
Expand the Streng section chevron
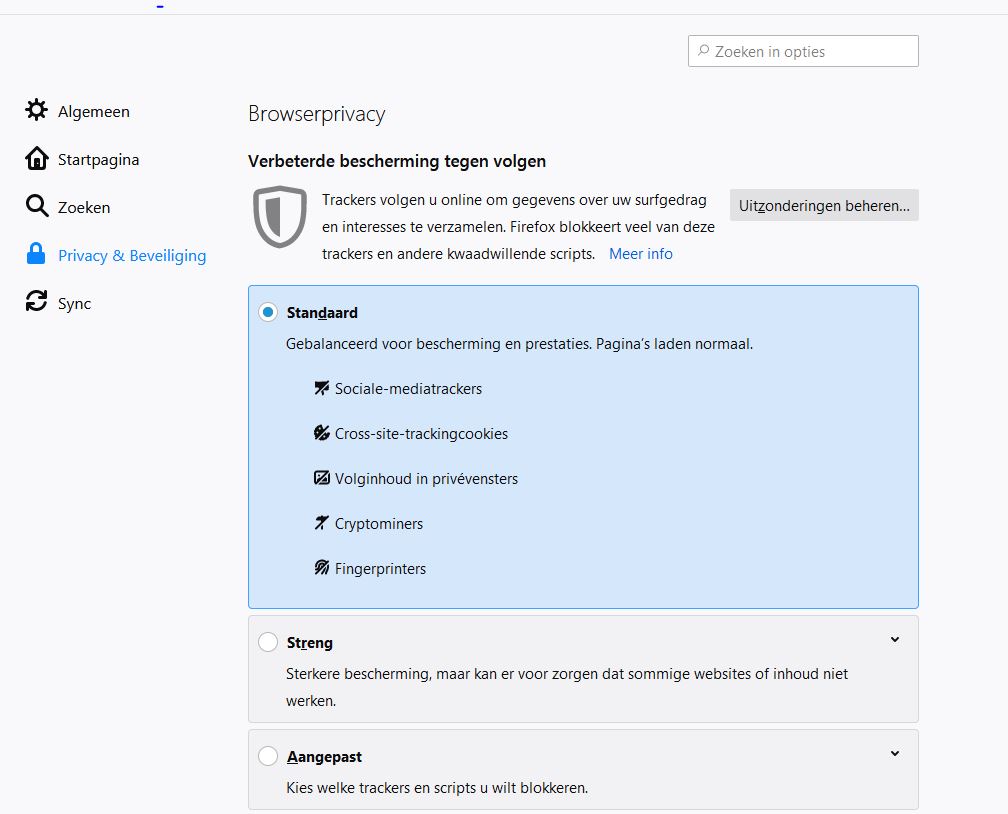click(895, 640)
